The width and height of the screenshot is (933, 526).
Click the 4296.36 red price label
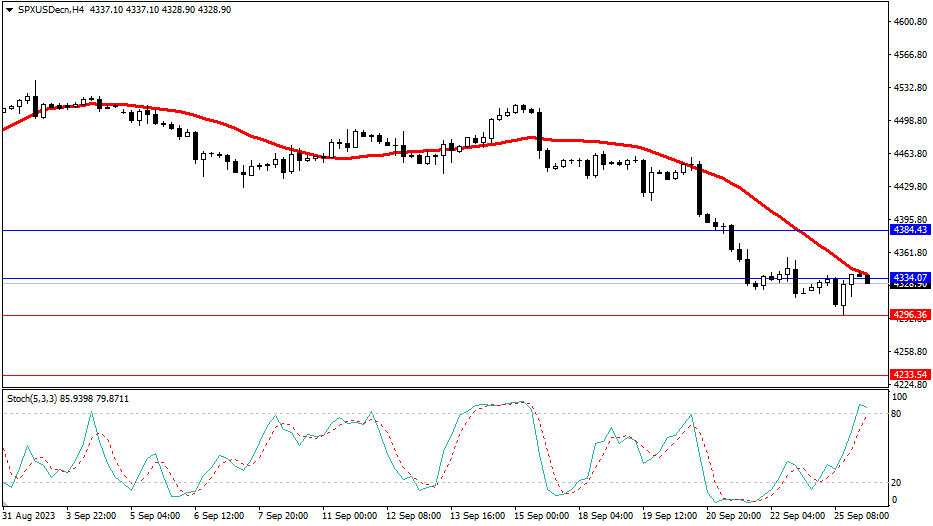[909, 314]
